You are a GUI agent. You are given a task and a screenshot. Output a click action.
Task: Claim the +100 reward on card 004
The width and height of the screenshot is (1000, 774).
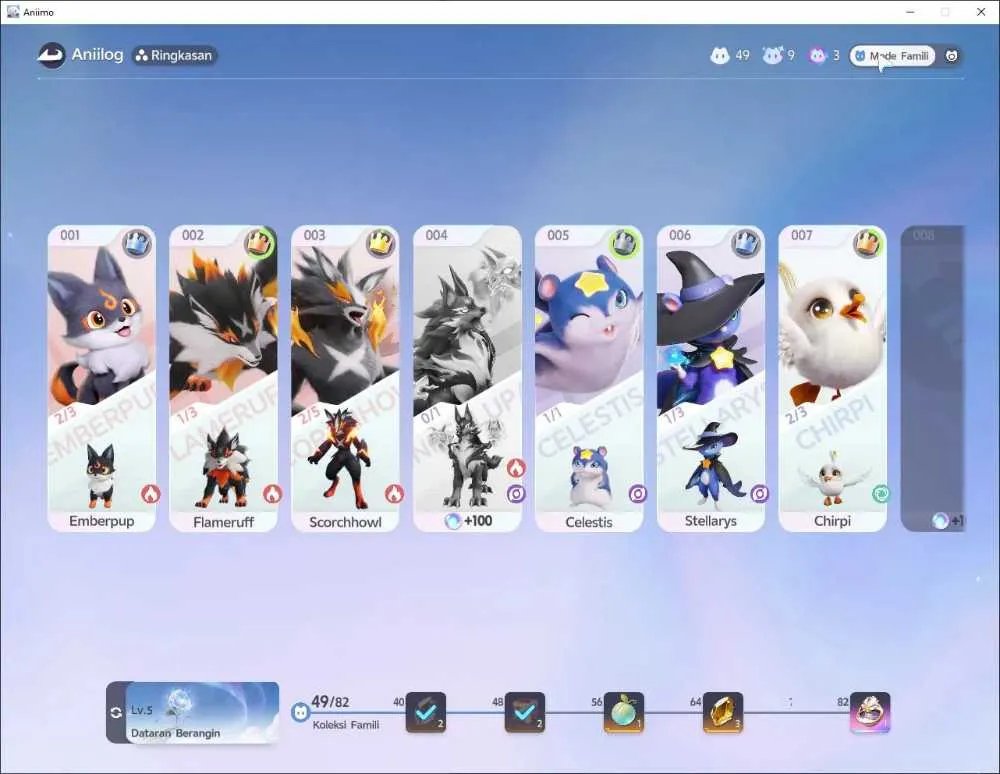pyautogui.click(x=469, y=521)
